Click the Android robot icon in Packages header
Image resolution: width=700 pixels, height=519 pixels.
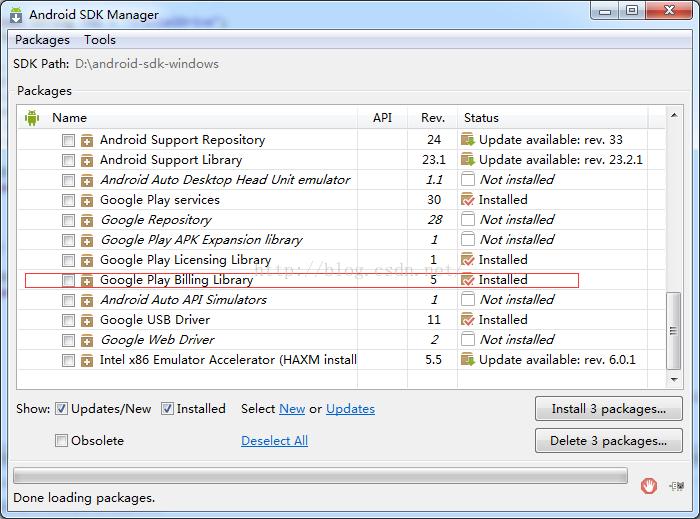tap(32, 118)
